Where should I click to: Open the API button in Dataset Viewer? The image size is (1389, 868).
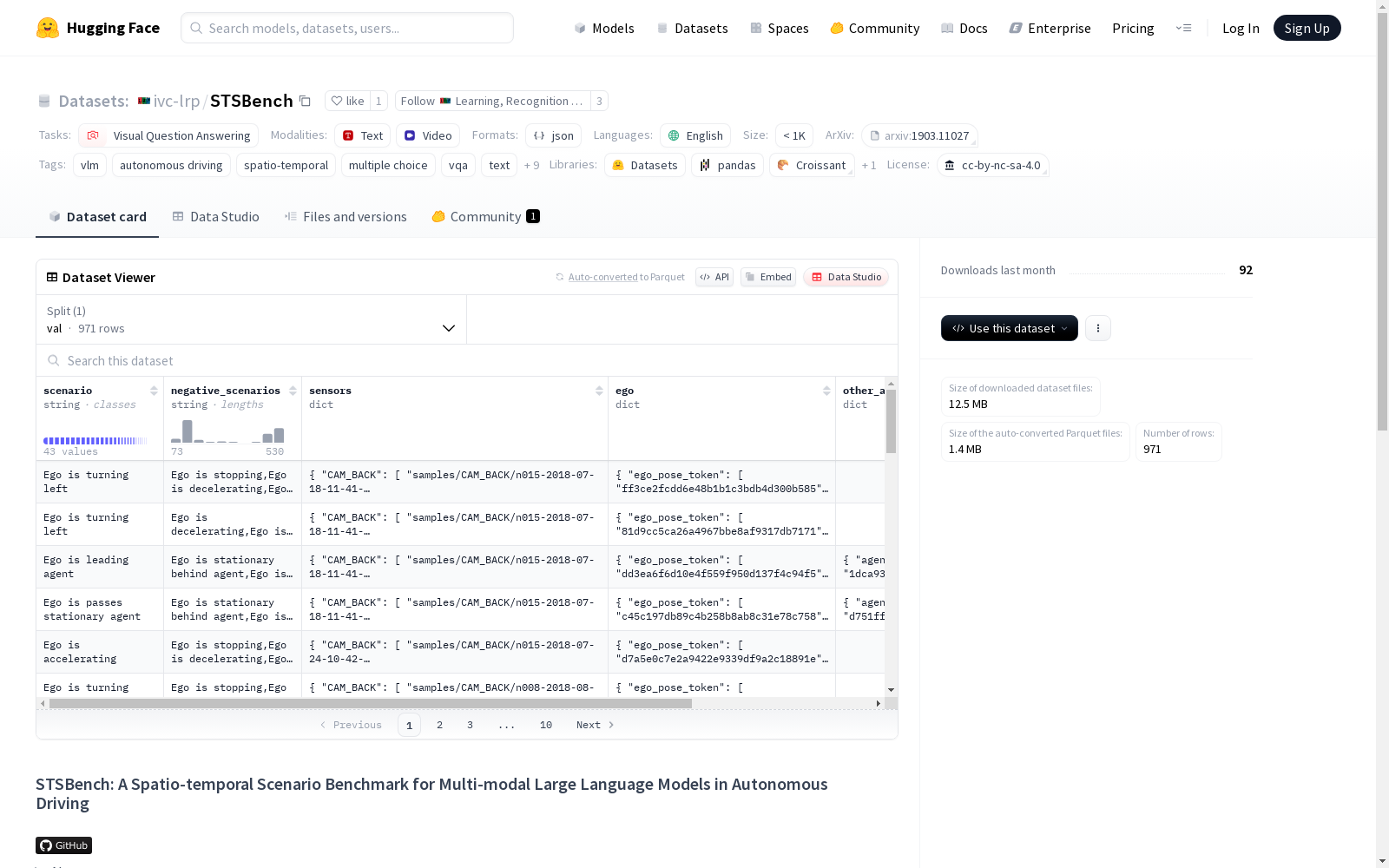[714, 277]
